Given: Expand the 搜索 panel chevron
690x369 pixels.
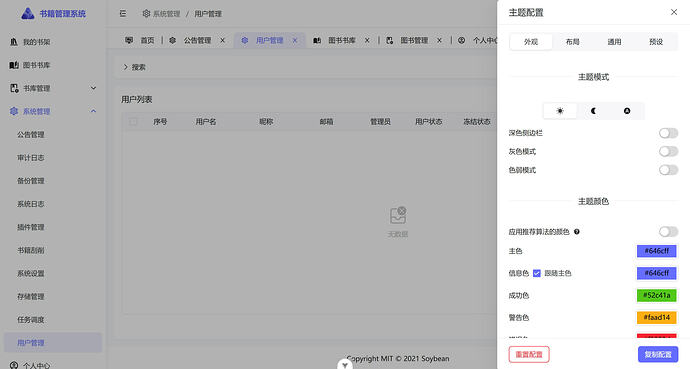Looking at the screenshot, I should [125, 67].
